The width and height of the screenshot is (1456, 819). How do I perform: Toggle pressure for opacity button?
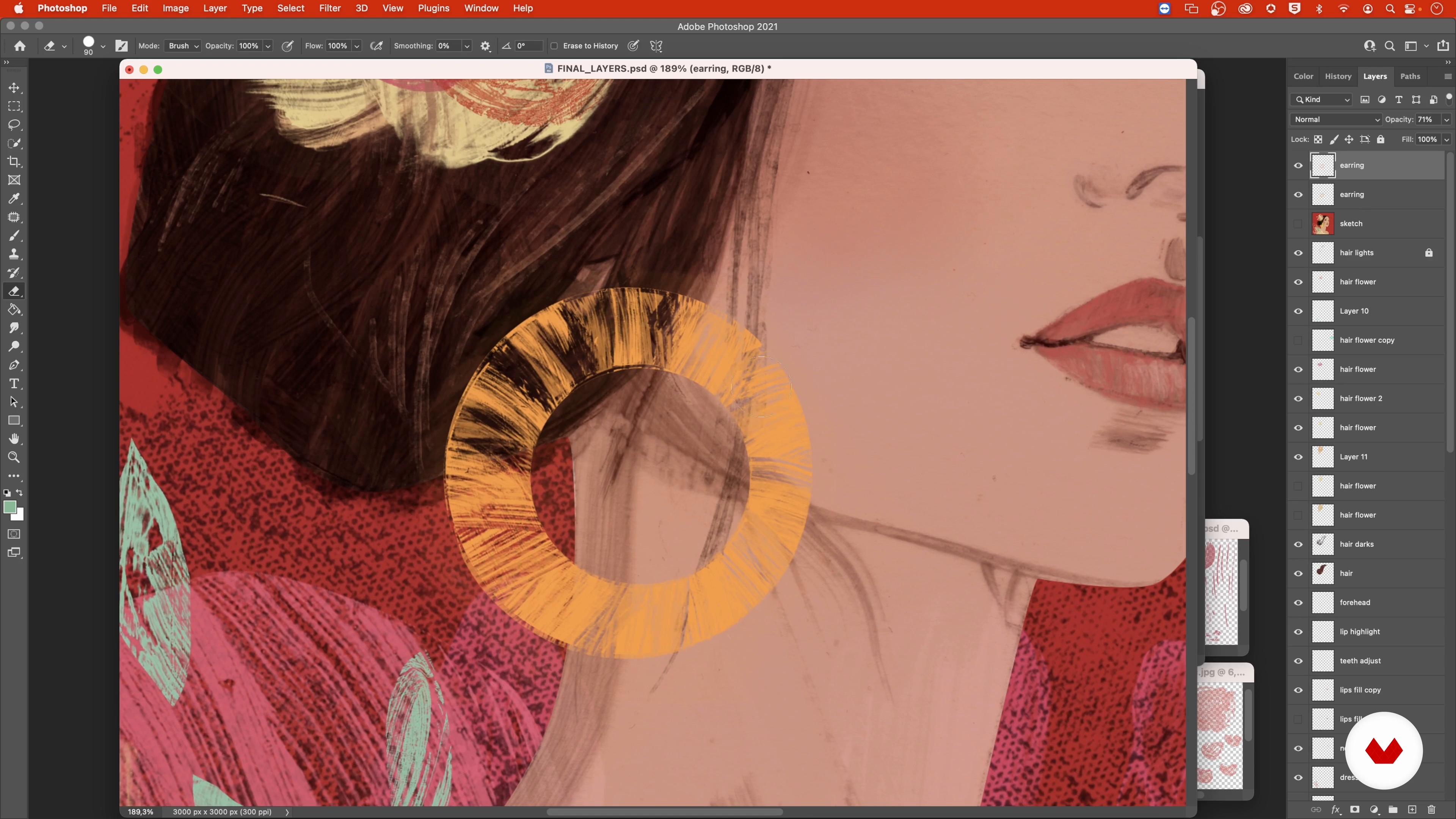coord(287,46)
